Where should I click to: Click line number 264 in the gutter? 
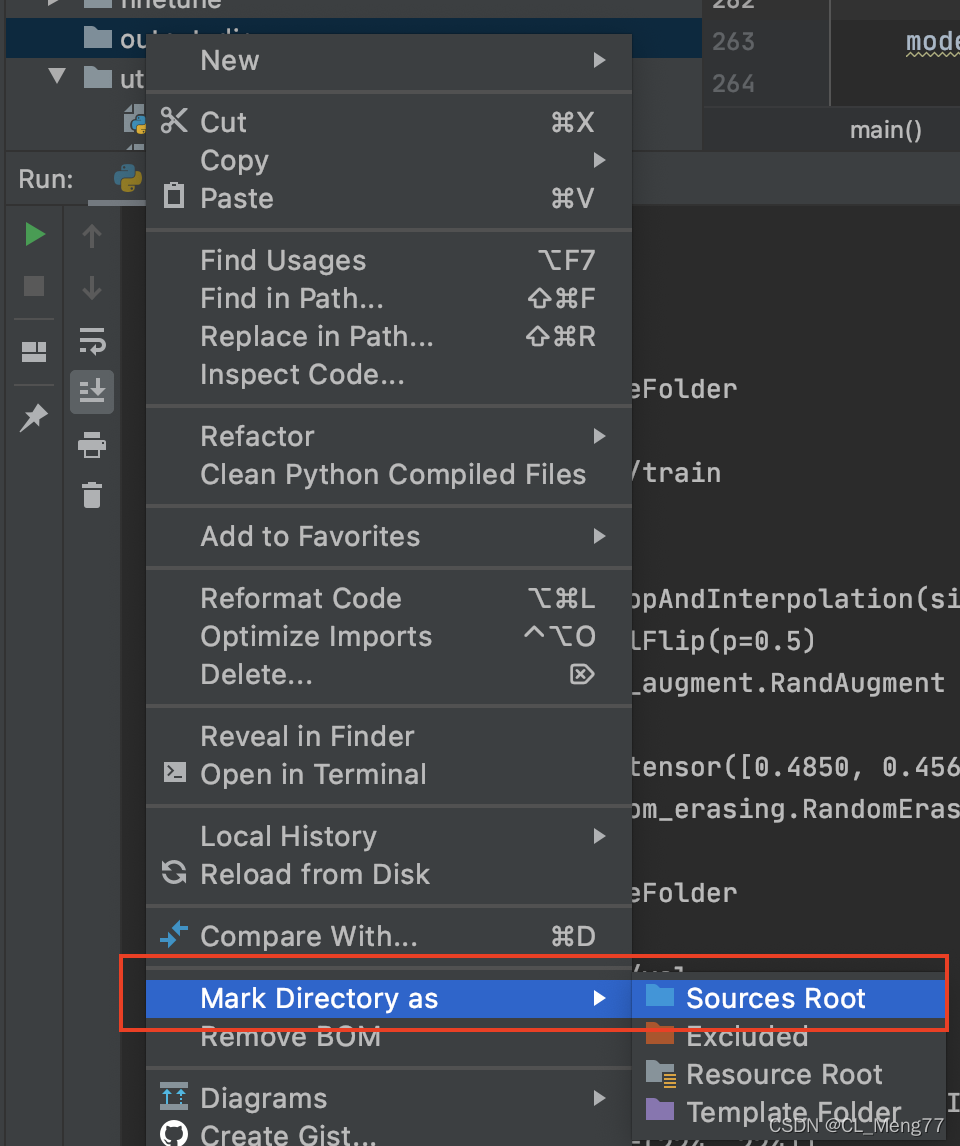(x=734, y=83)
